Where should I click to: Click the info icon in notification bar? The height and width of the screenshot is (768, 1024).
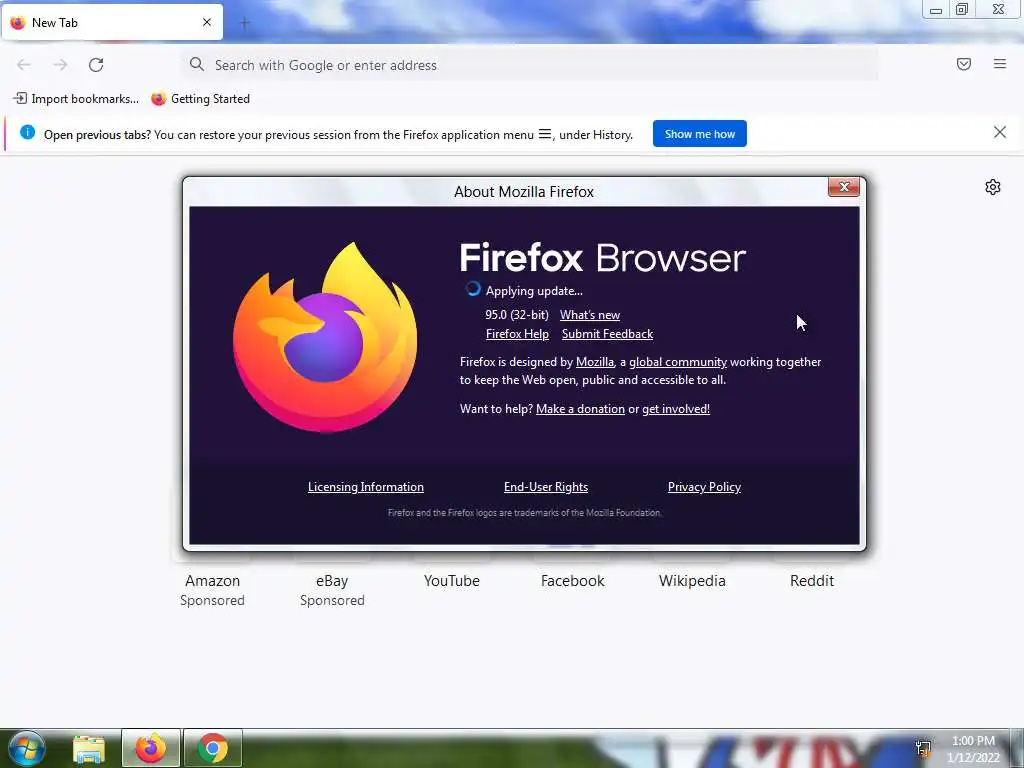[27, 133]
